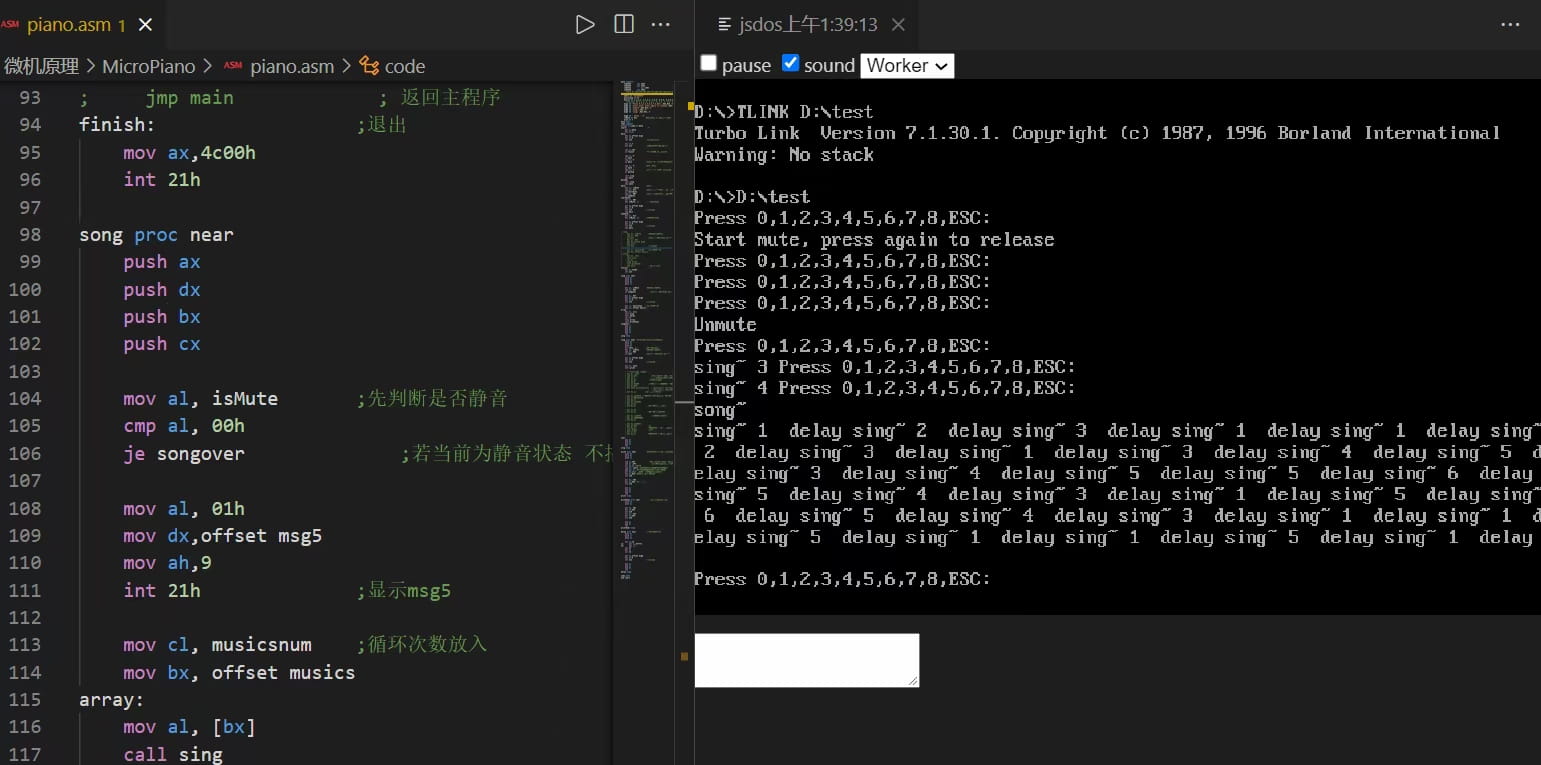Click 'call sing' instruction
The width and height of the screenshot is (1541, 765).
click(173, 754)
